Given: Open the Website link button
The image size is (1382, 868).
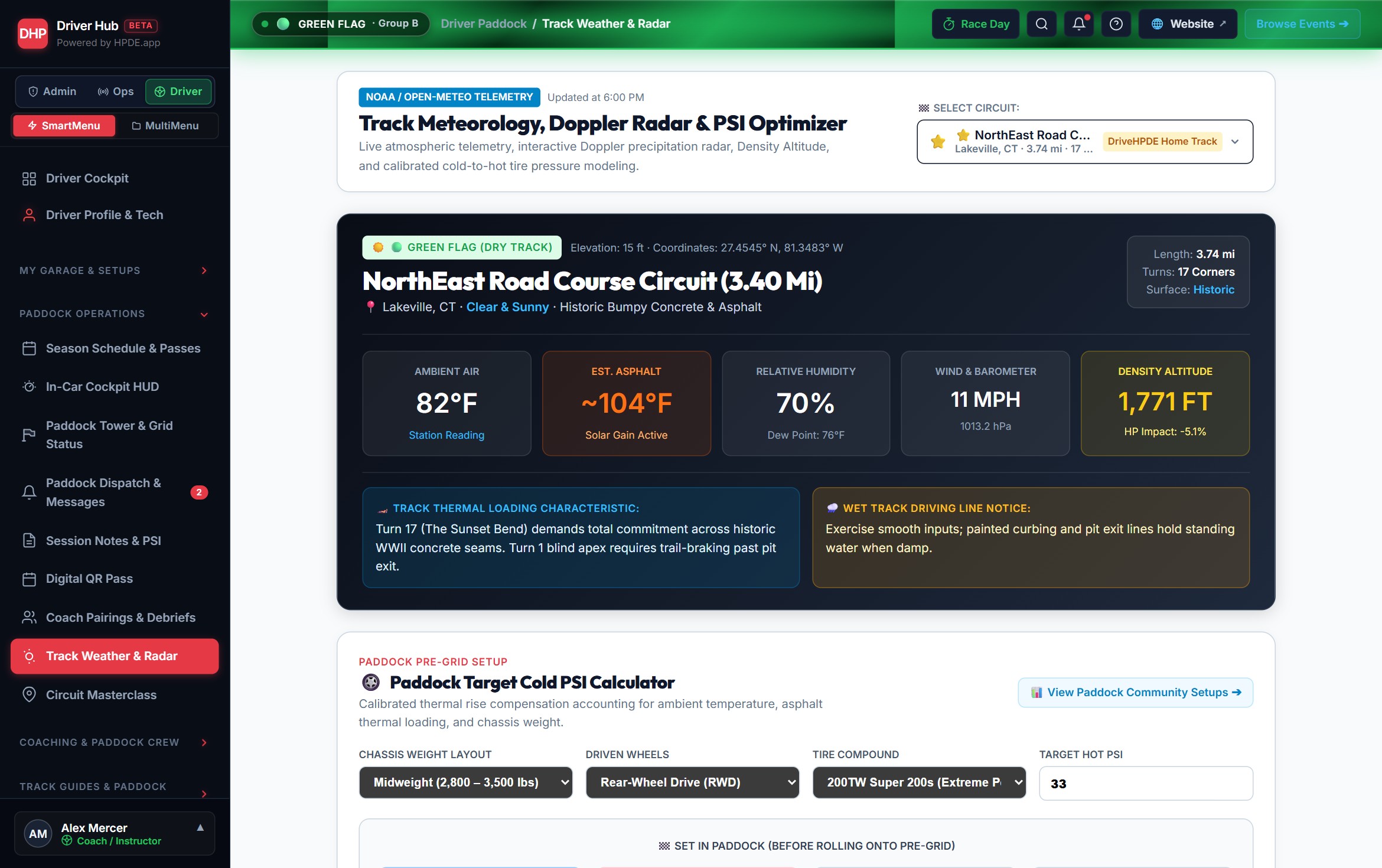Looking at the screenshot, I should 1188,24.
